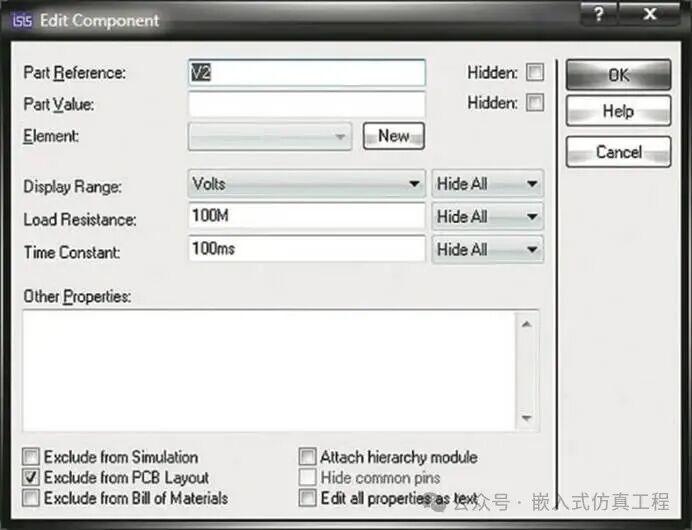The height and width of the screenshot is (530, 692).
Task: Check Attach hierarchy module option
Action: [x=308, y=457]
